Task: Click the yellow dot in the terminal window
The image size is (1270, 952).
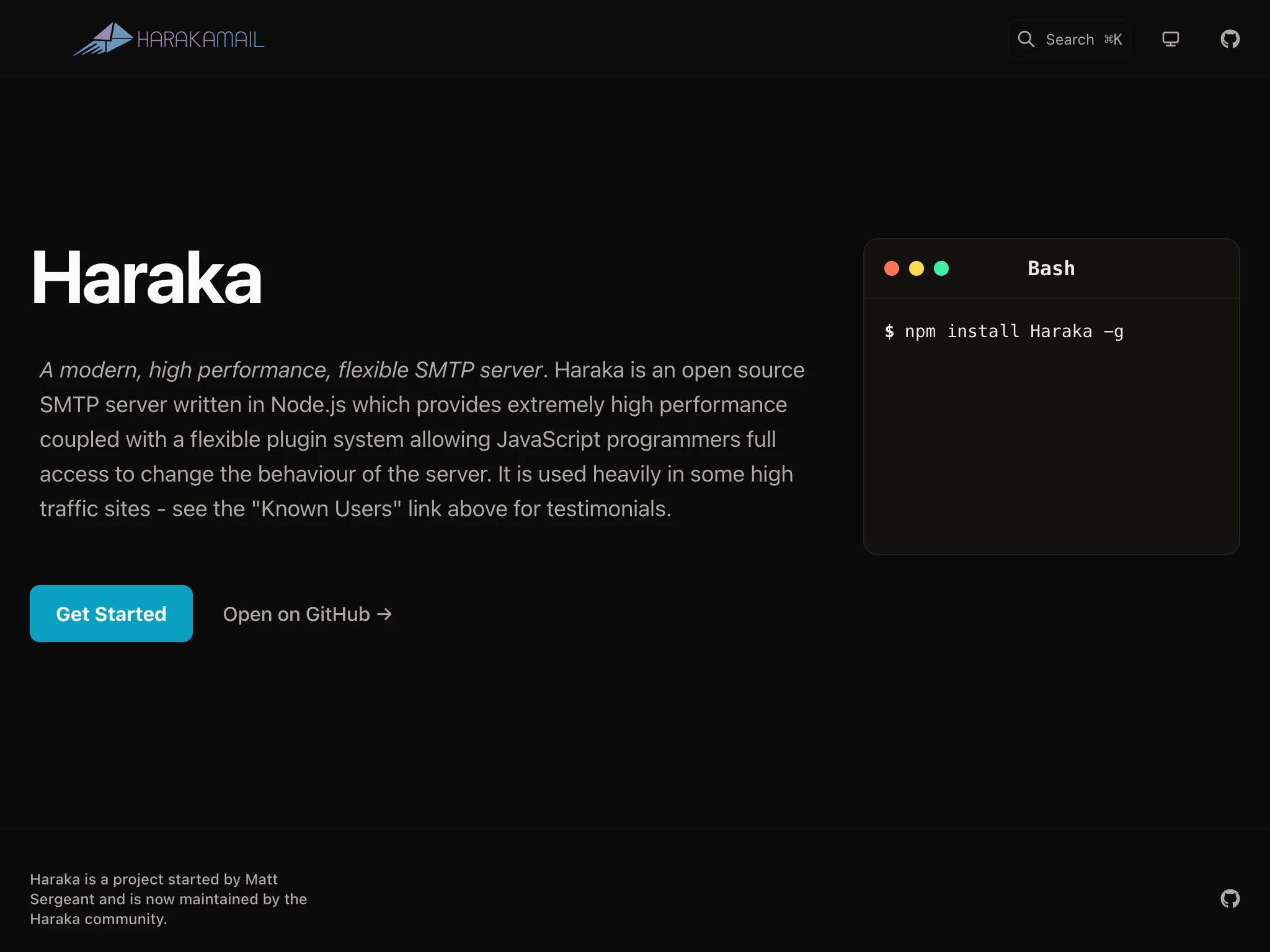Action: coord(917,268)
